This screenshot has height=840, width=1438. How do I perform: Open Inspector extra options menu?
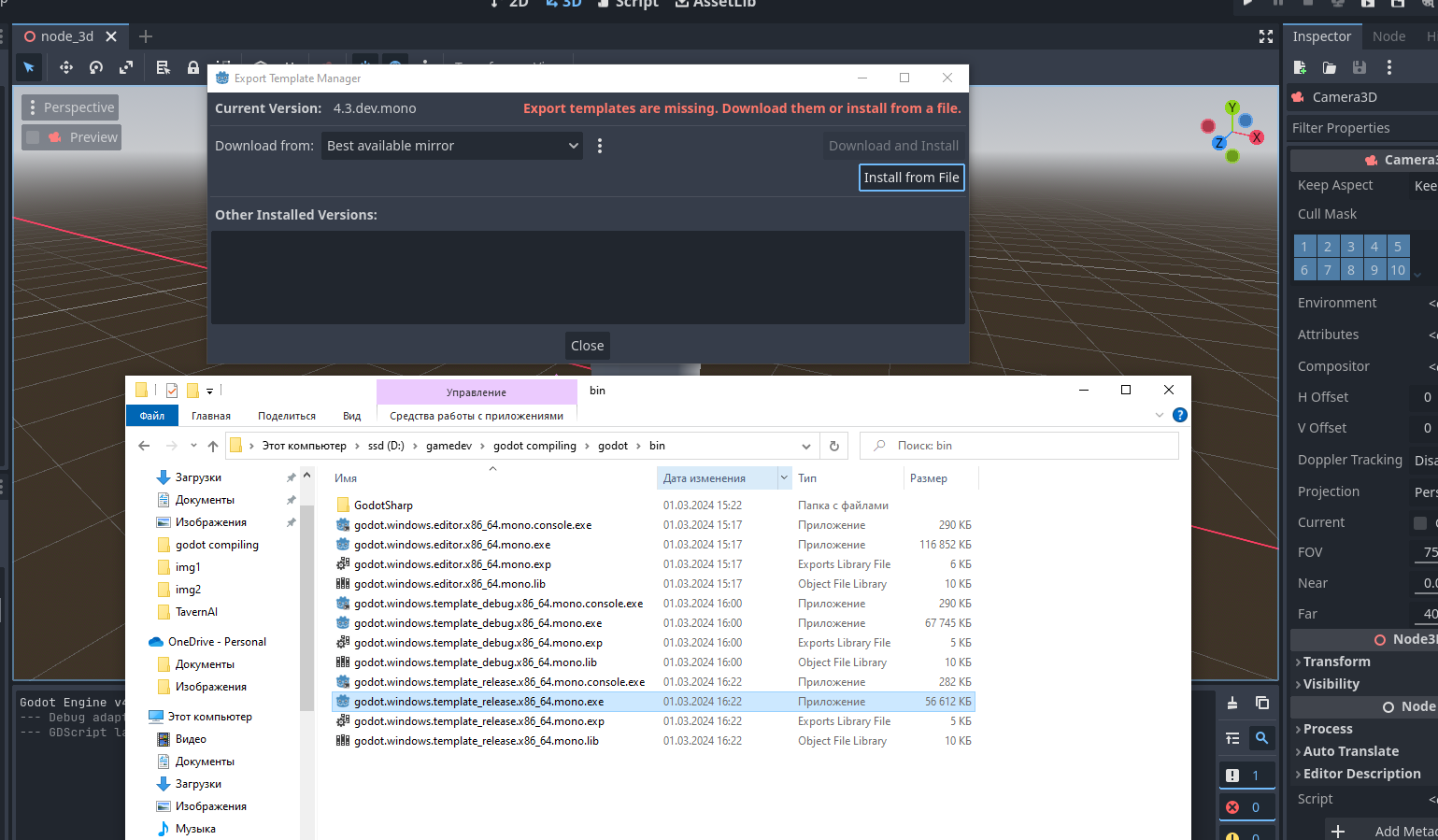pos(1389,67)
